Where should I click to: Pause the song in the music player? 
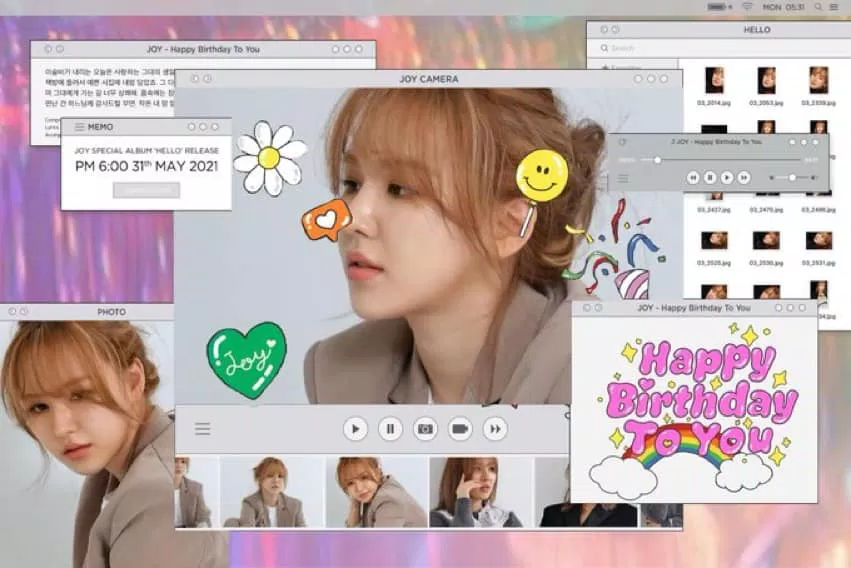710,177
